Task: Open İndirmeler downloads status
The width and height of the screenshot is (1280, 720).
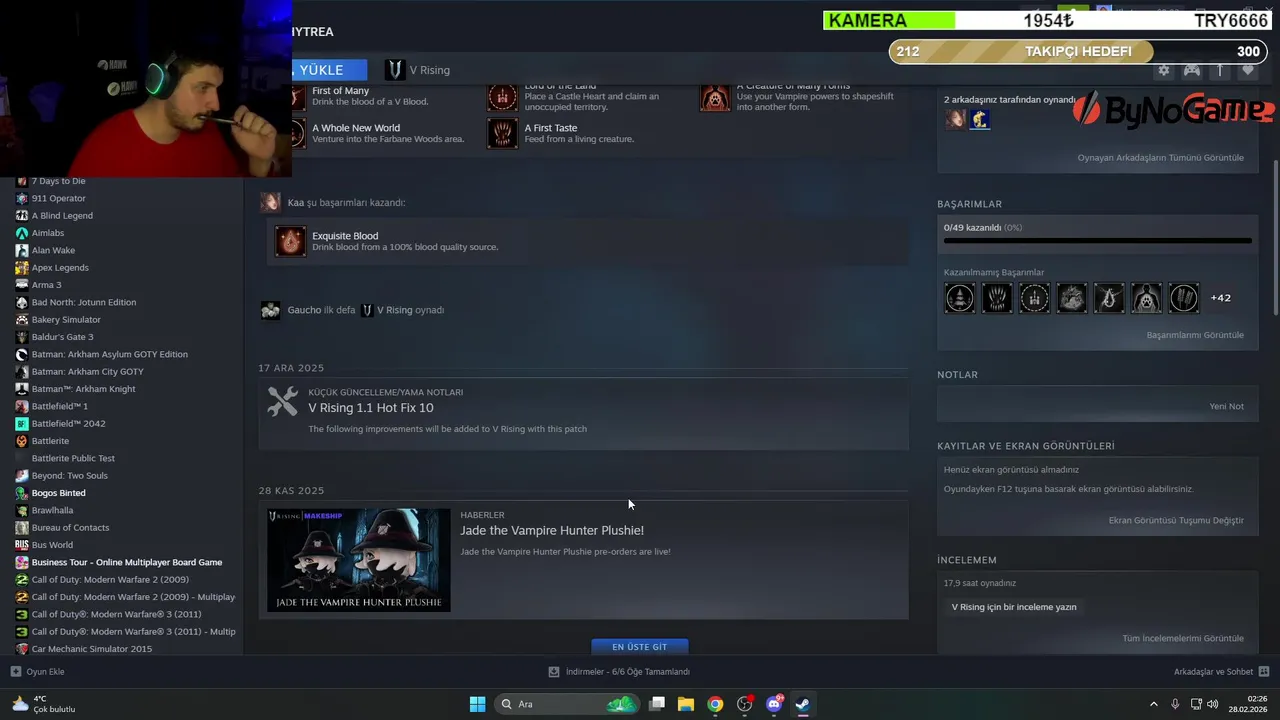Action: tap(619, 672)
